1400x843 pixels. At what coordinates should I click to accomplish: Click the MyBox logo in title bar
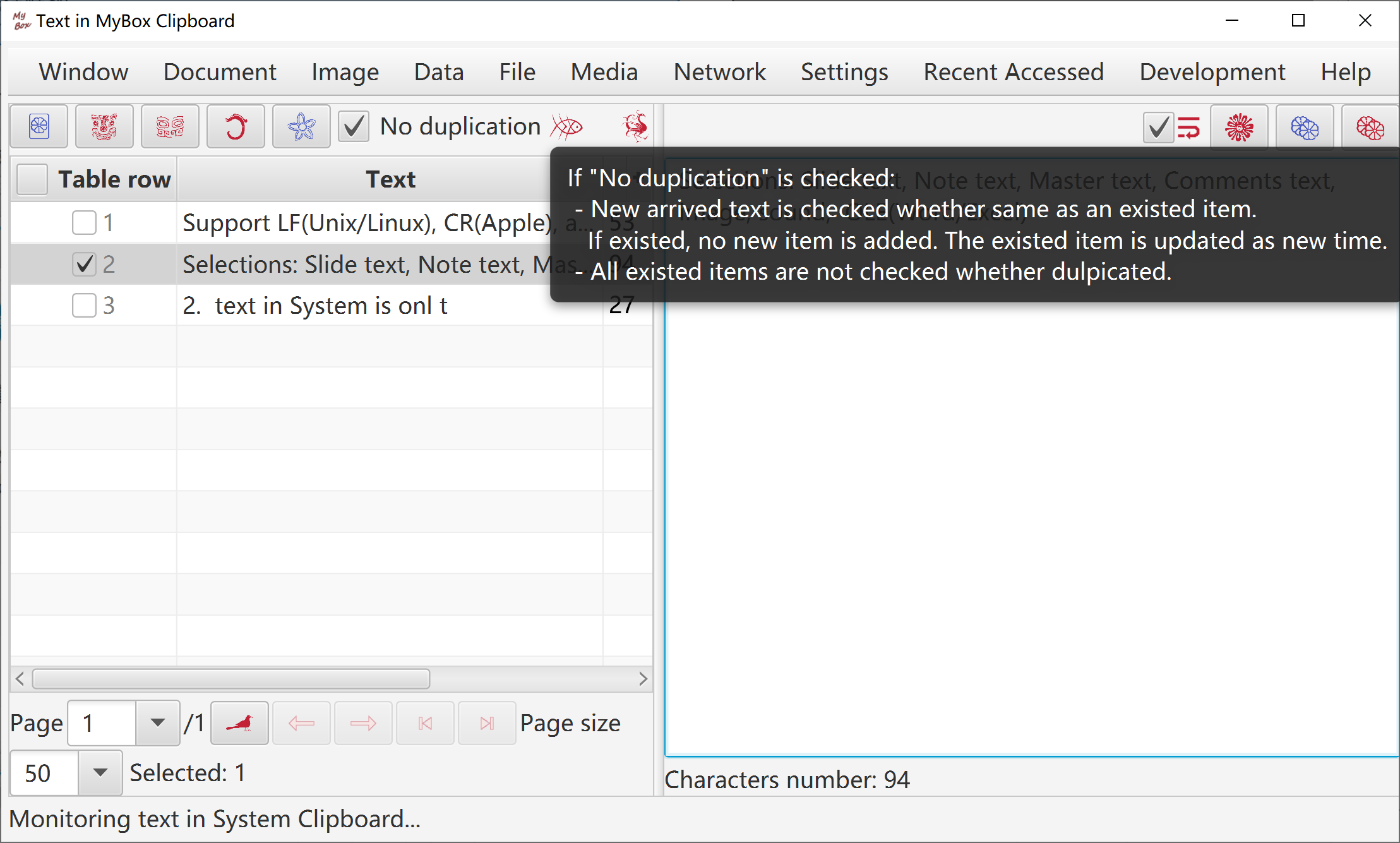coord(21,21)
